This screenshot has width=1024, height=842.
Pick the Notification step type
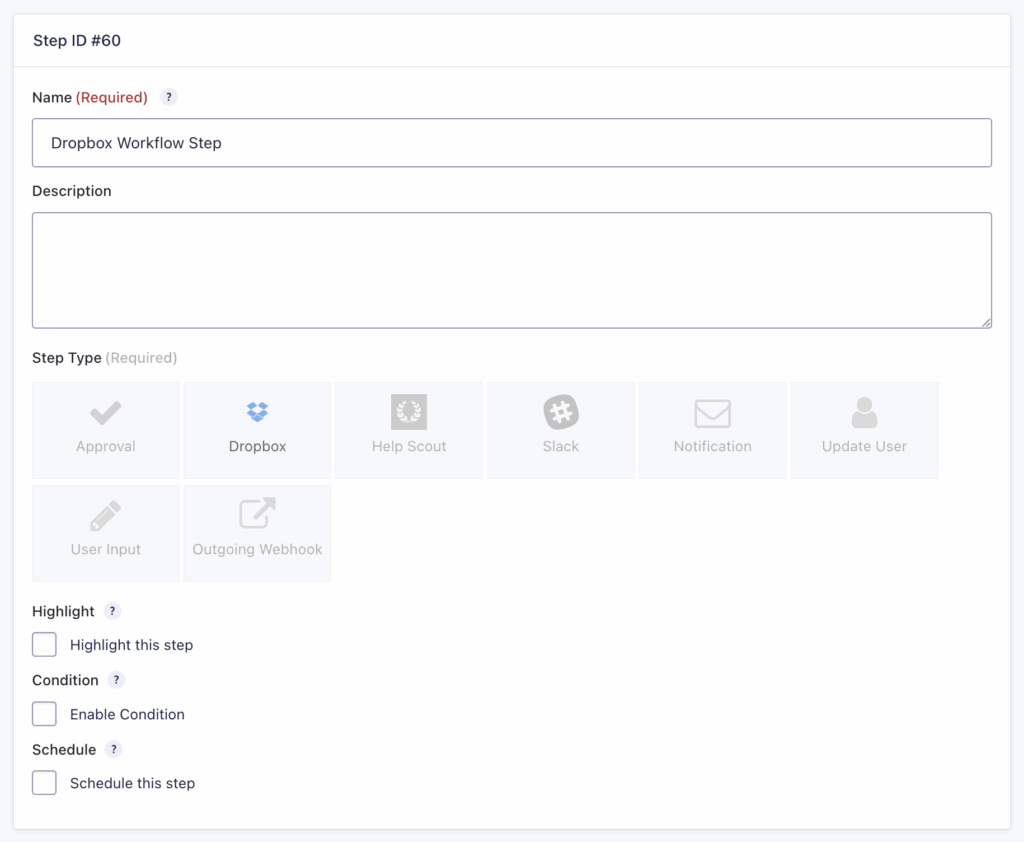pos(712,429)
